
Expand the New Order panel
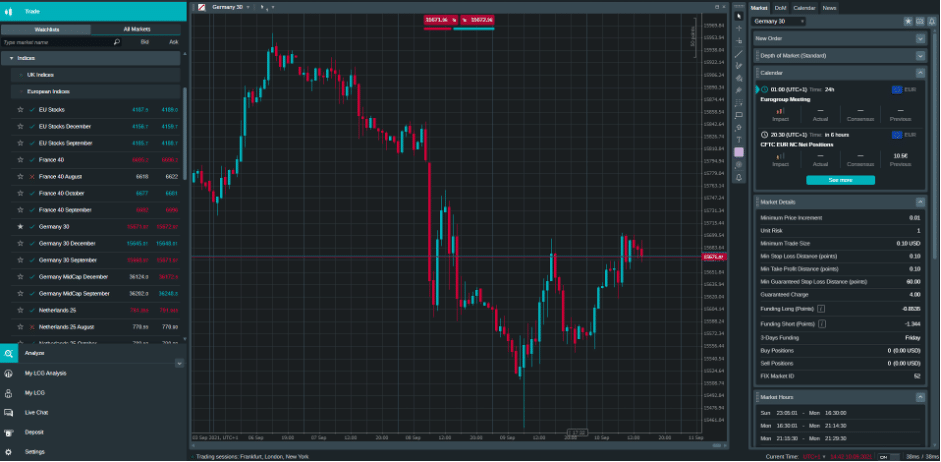tap(919, 38)
